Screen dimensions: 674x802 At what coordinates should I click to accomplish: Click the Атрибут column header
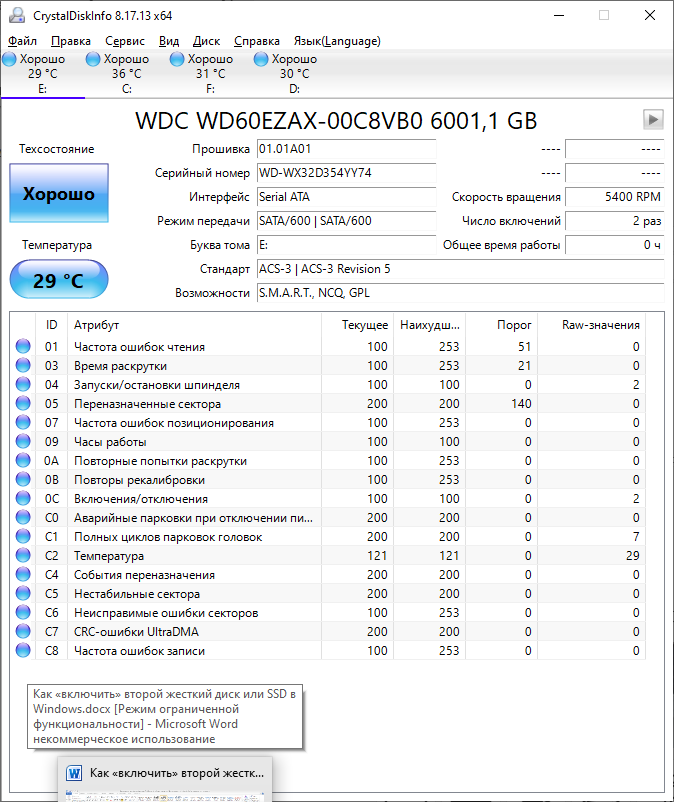click(x=194, y=325)
